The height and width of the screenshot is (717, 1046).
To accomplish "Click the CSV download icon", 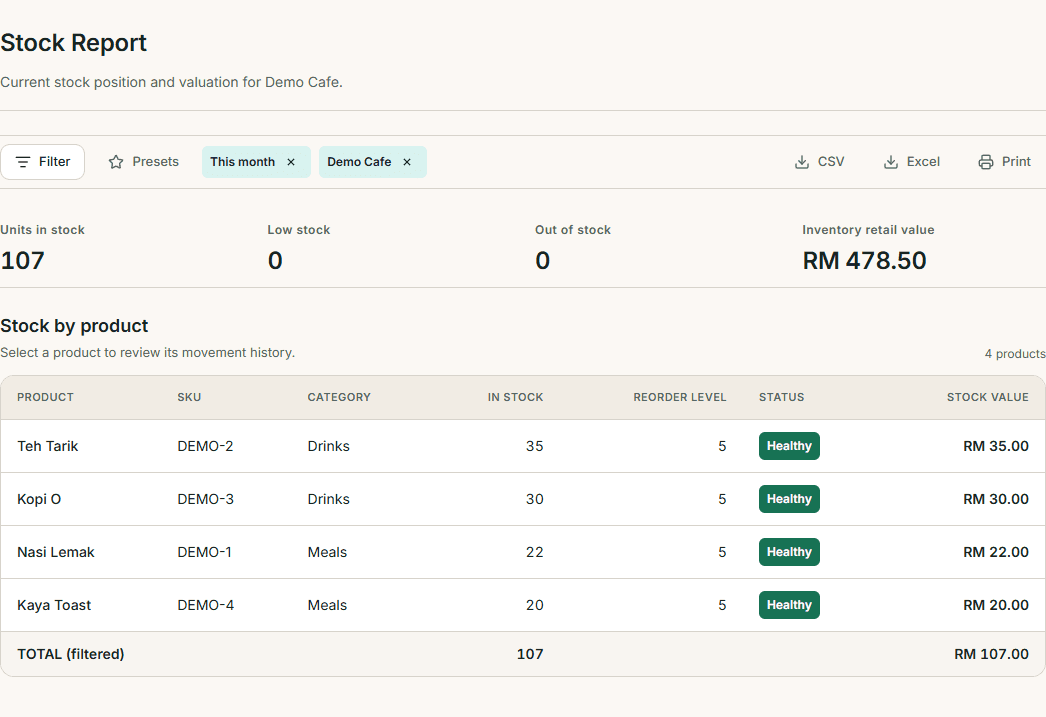I will pyautogui.click(x=802, y=162).
